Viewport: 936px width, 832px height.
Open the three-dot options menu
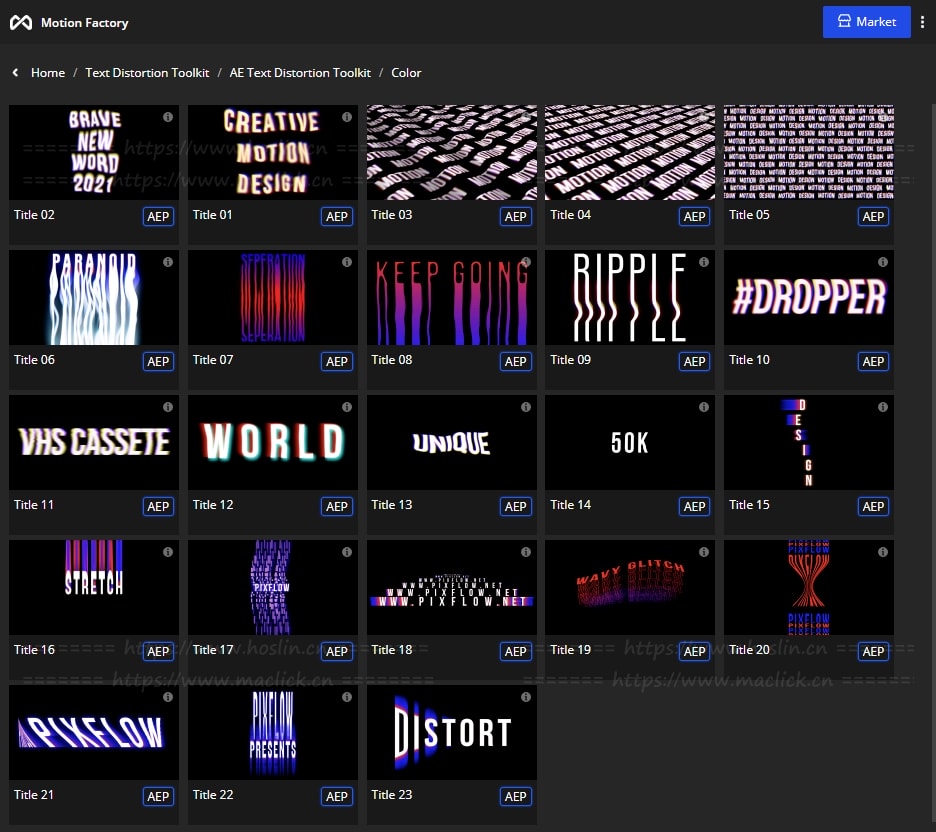[922, 22]
